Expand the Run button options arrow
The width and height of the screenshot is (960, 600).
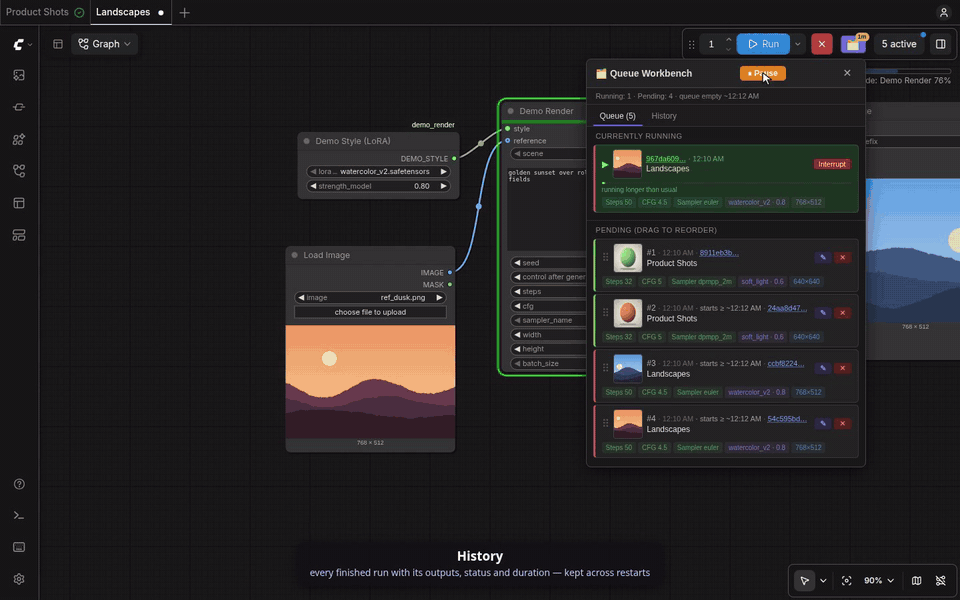[797, 44]
